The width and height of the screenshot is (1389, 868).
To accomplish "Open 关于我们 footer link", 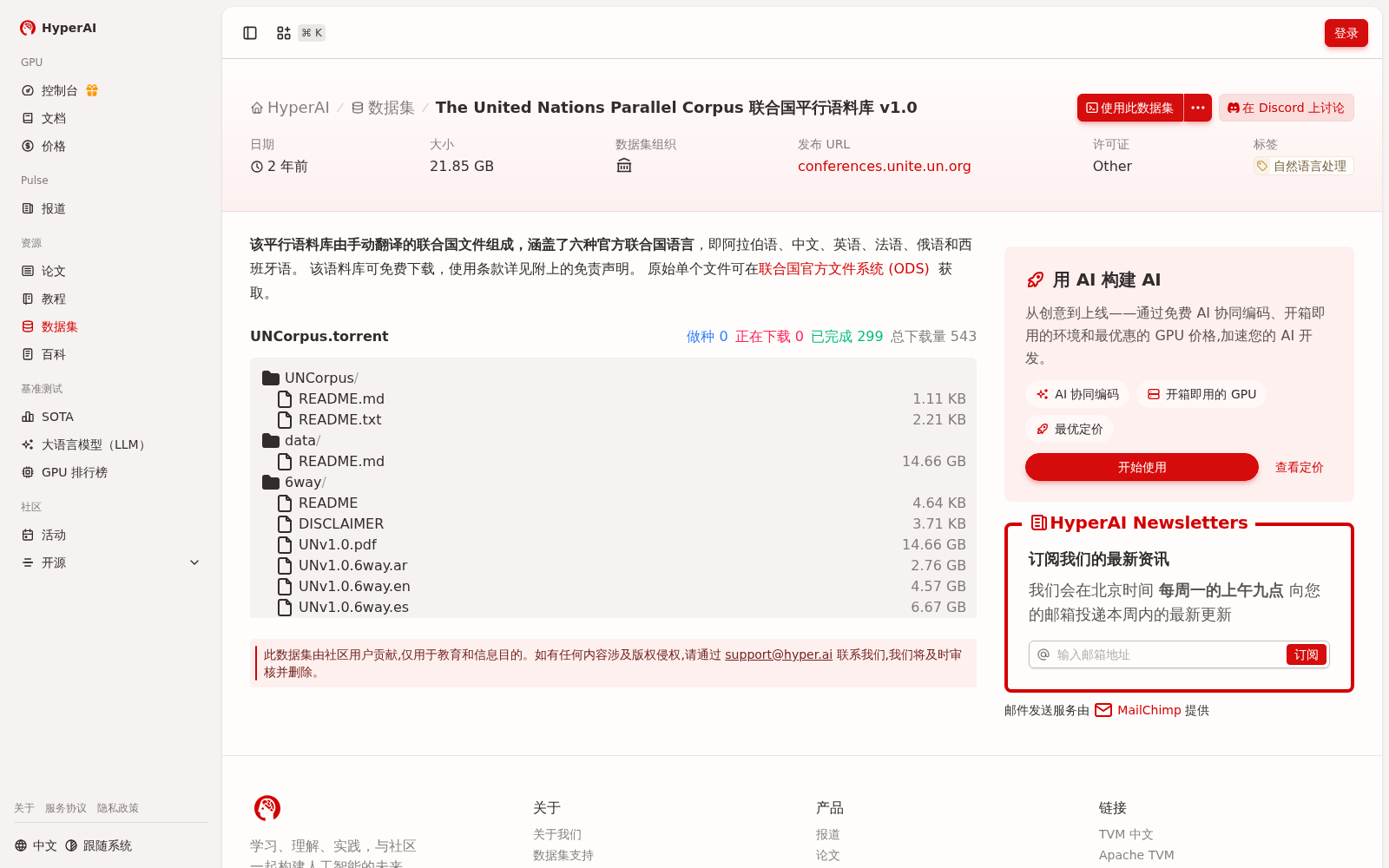I will 557,834.
